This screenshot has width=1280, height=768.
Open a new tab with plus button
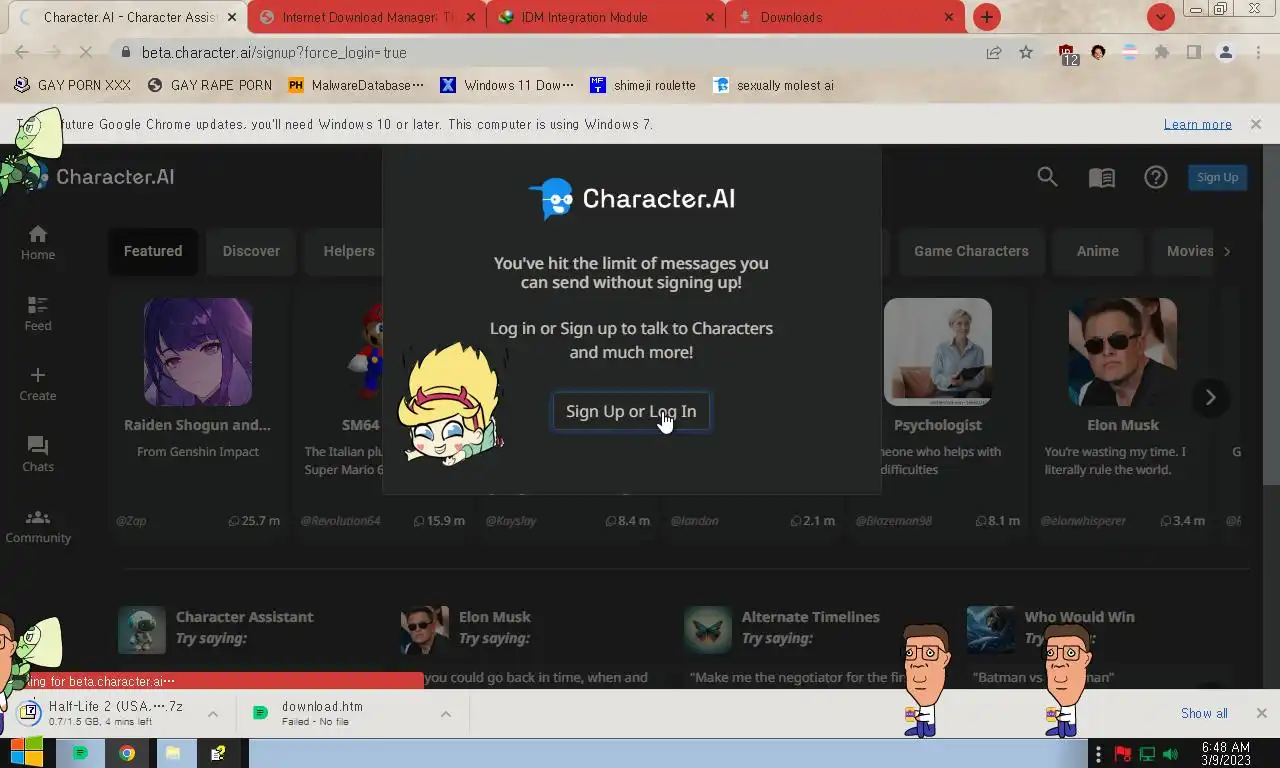coord(987,17)
